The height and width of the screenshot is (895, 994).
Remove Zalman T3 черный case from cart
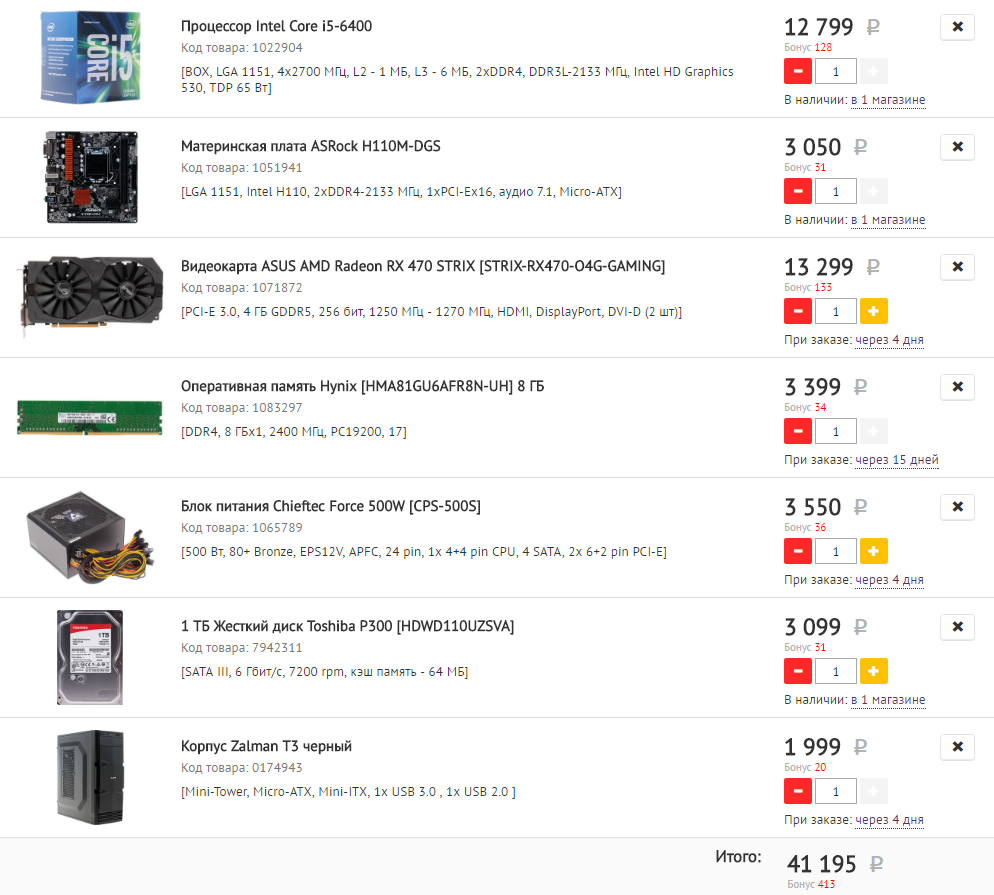point(957,747)
